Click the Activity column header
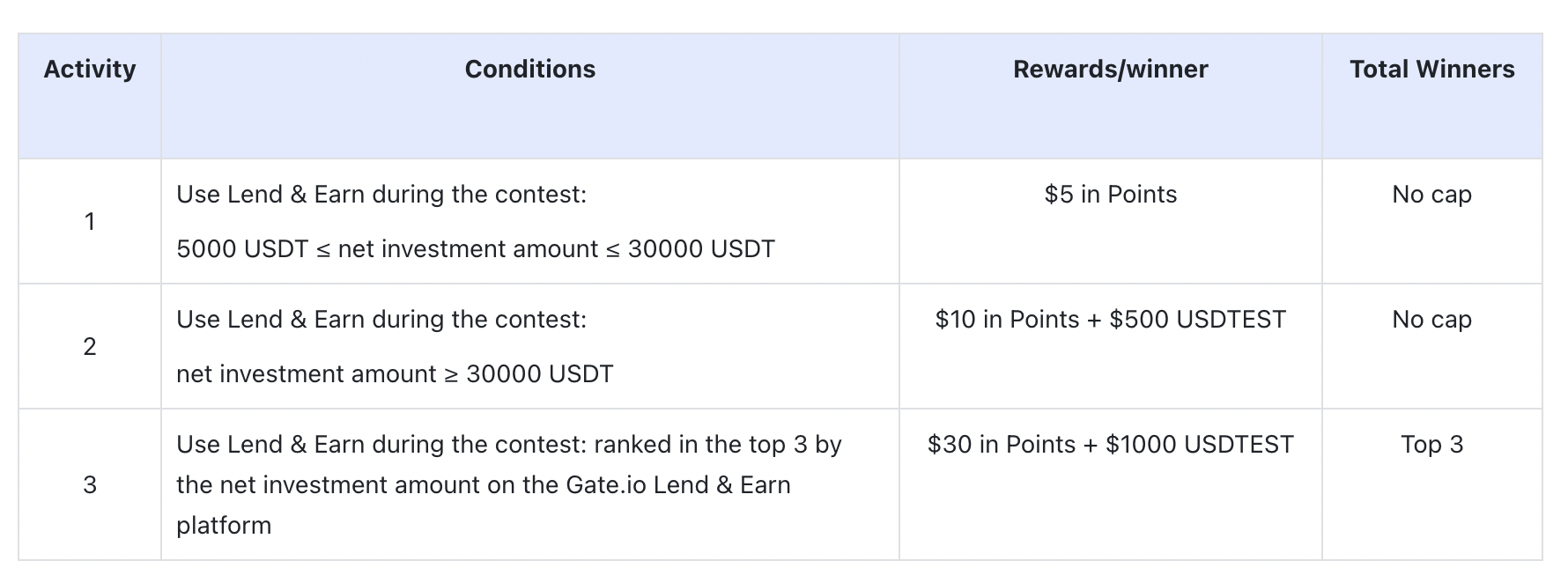1568x583 pixels. 90,70
